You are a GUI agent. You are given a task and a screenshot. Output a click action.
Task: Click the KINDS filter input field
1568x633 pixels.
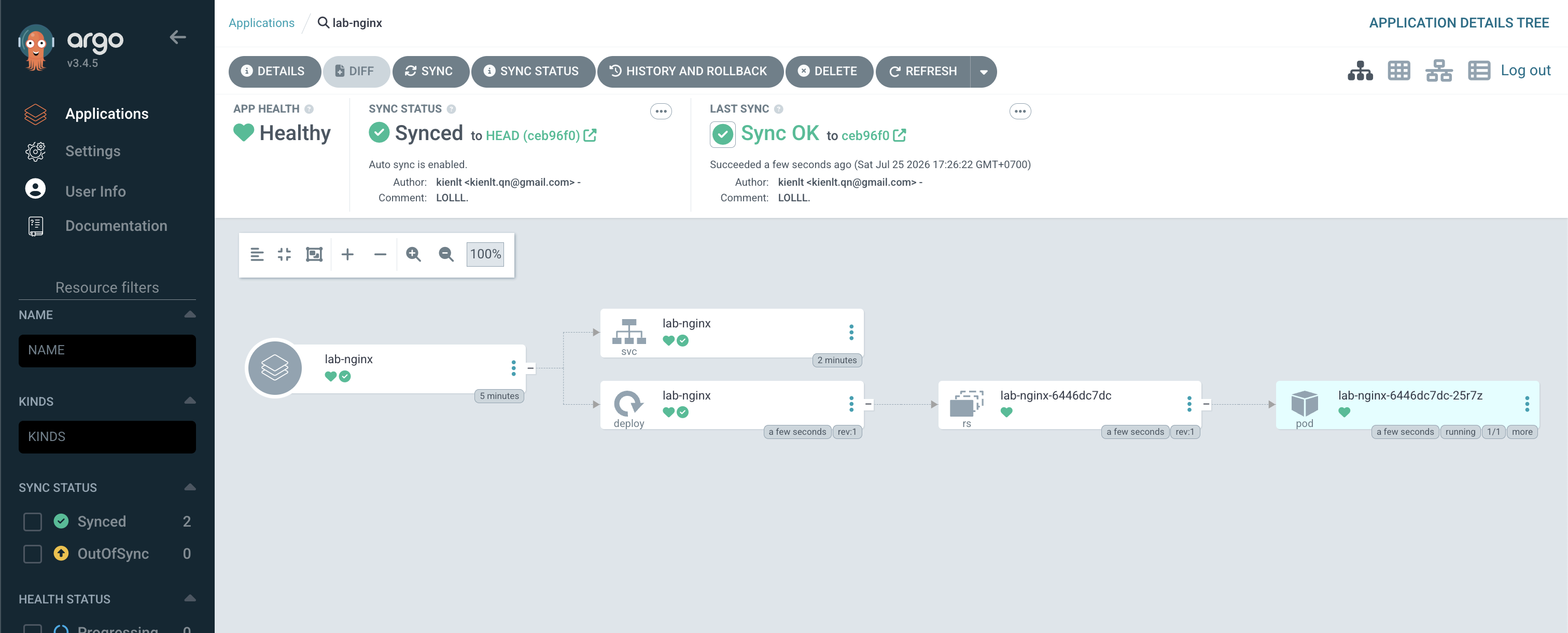pyautogui.click(x=107, y=437)
